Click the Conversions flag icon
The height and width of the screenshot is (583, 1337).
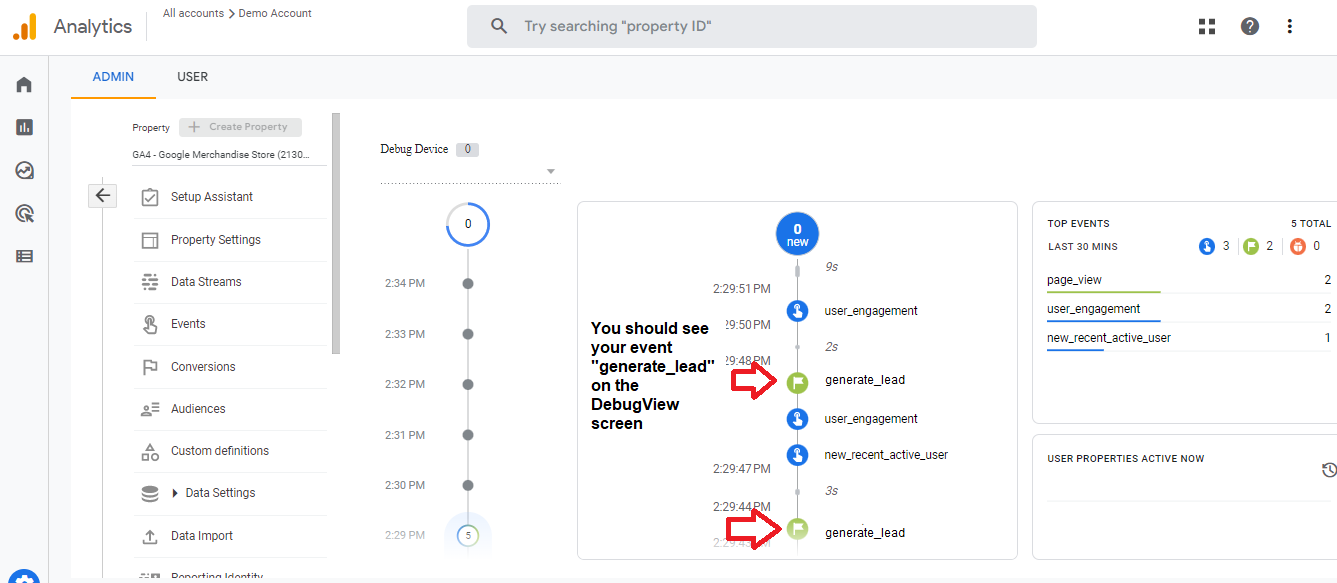coord(150,367)
